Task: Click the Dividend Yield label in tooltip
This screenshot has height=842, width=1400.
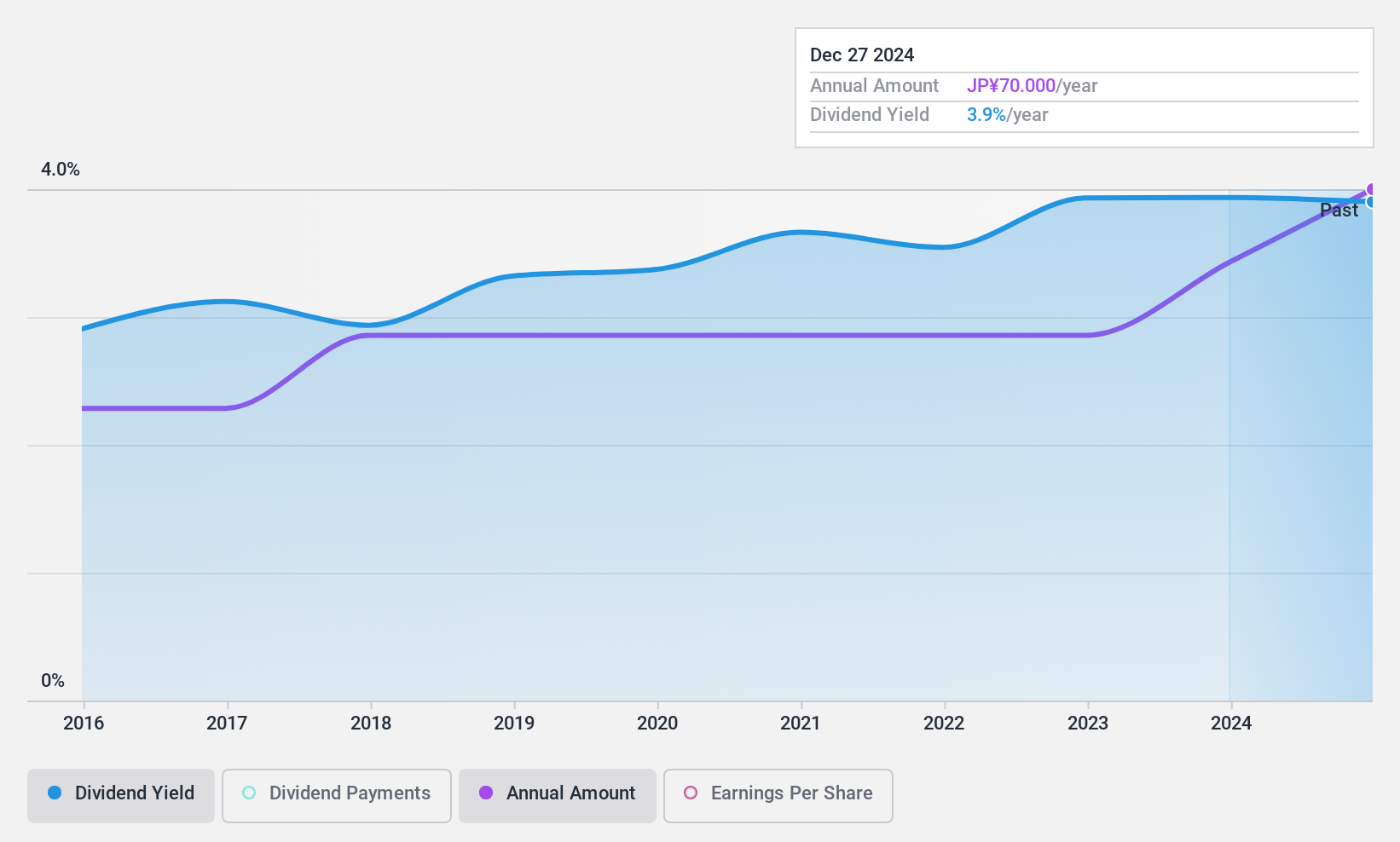Action: pos(870,114)
